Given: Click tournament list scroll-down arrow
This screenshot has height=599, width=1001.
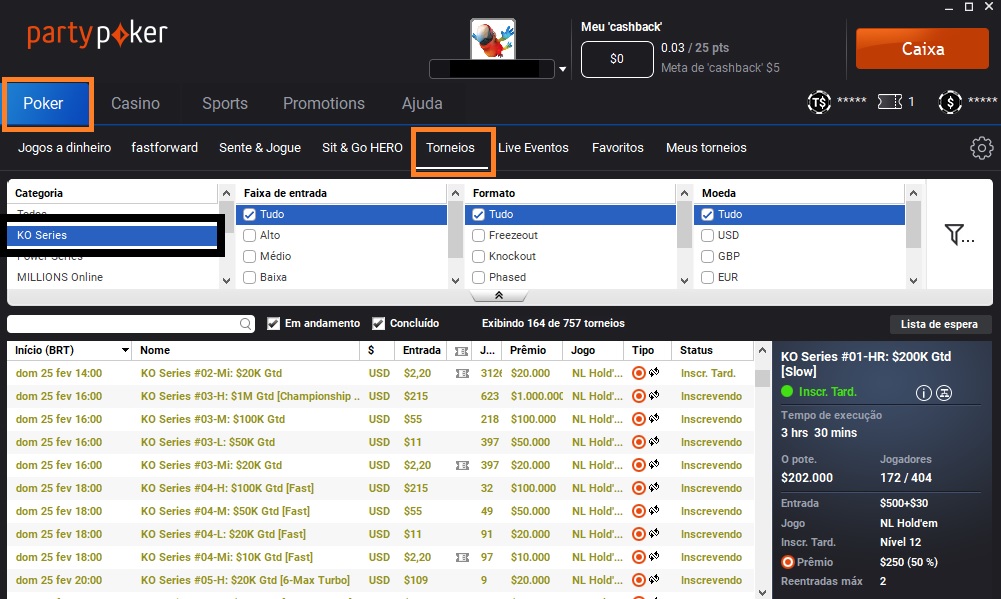Looking at the screenshot, I should click(x=762, y=593).
